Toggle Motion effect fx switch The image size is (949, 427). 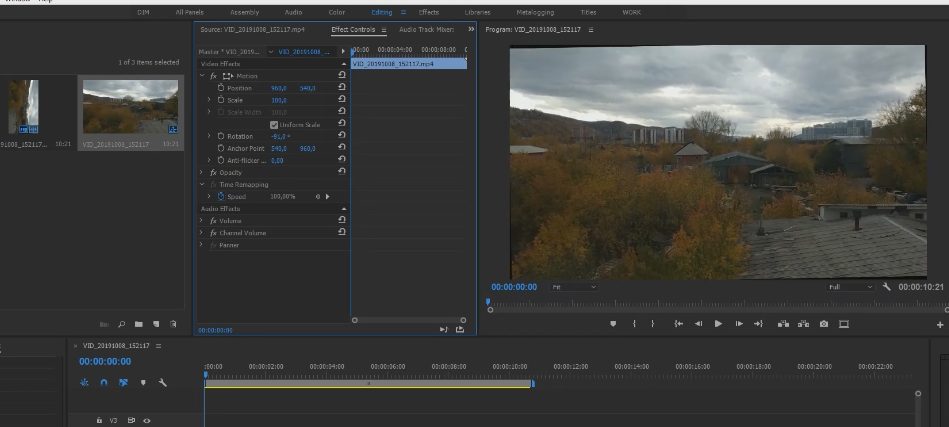point(213,76)
